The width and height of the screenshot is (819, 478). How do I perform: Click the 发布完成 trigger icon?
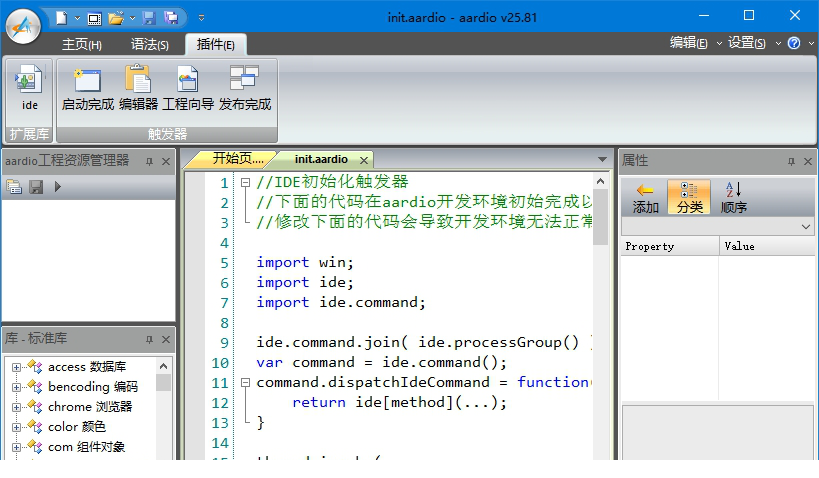[244, 88]
